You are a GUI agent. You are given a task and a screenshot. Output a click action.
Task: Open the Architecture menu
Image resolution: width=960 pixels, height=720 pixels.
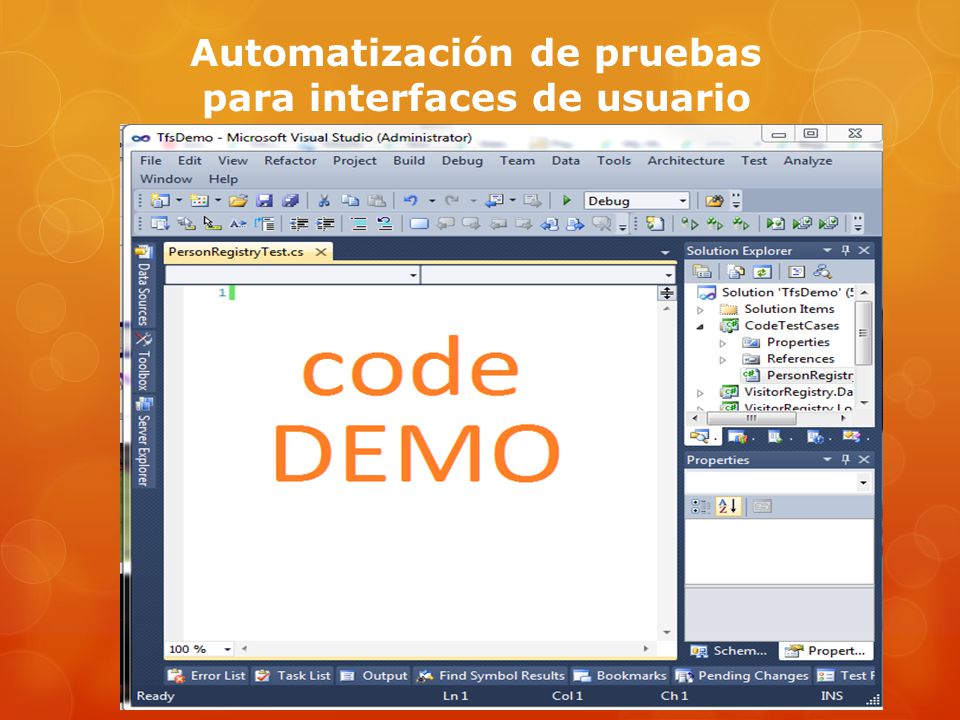click(x=686, y=161)
